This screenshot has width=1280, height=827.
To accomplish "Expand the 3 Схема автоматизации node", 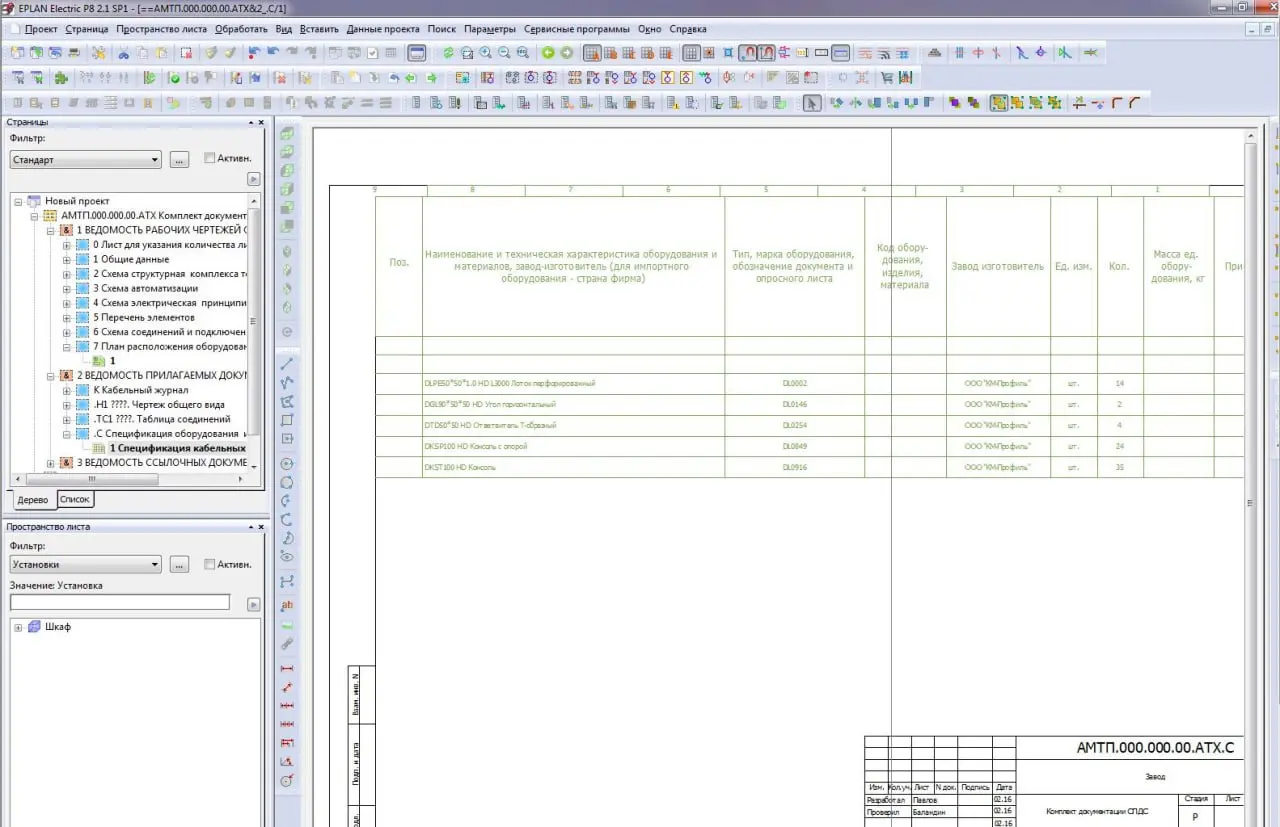I will coord(67,288).
